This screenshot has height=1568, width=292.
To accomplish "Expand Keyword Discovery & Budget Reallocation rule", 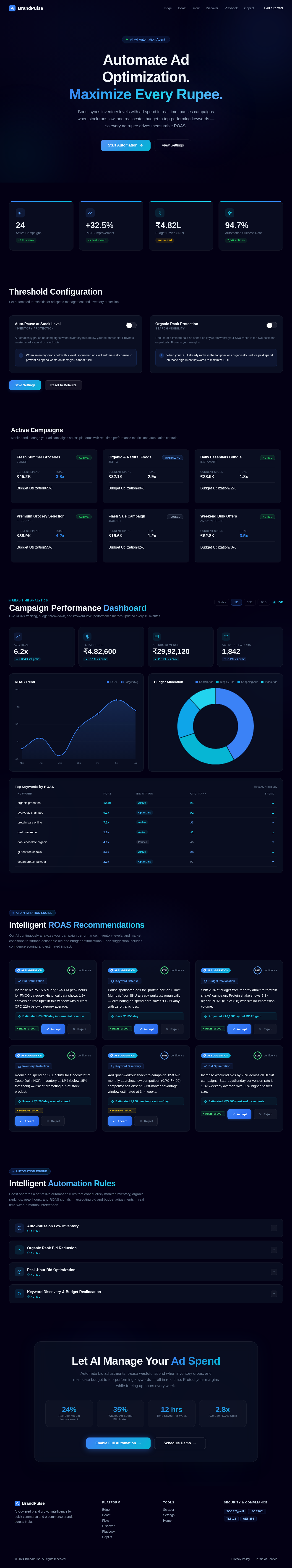I will click(274, 1294).
